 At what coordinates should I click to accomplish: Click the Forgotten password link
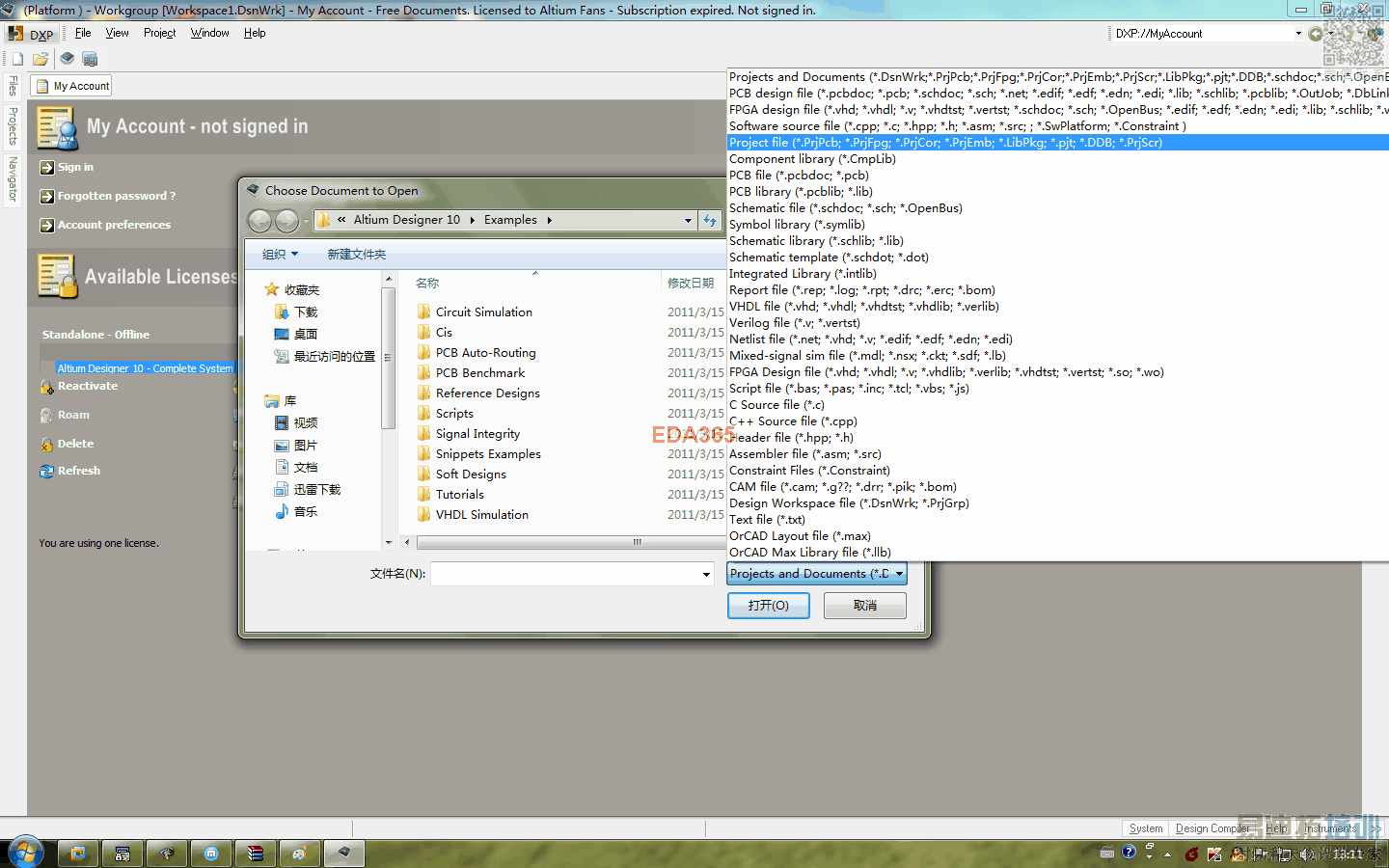[116, 196]
